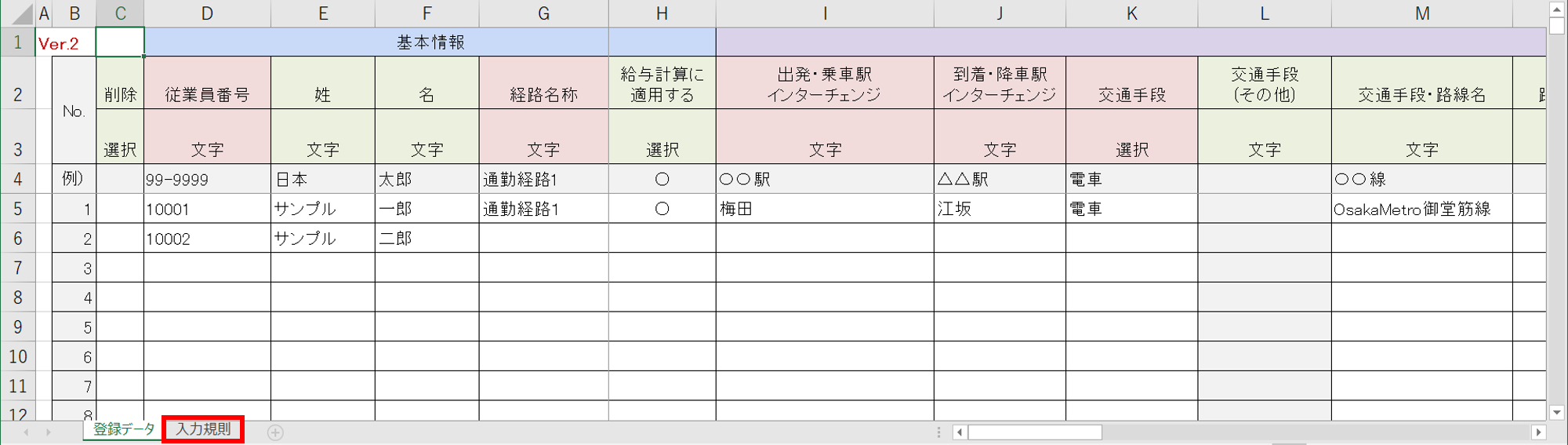Viewport: 1568px width, 445px height.
Task: Select column M header
Action: (1422, 13)
